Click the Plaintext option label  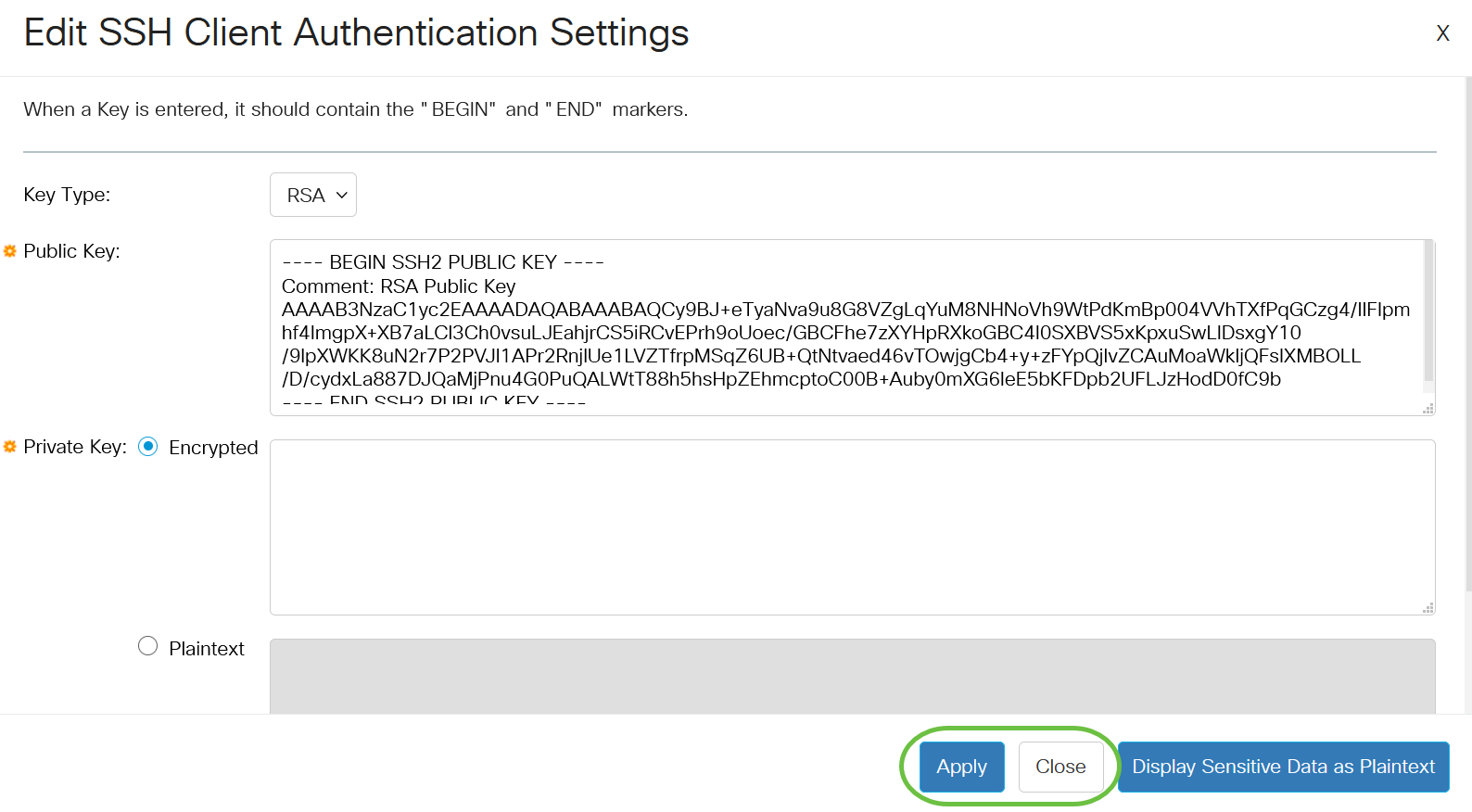coord(207,649)
